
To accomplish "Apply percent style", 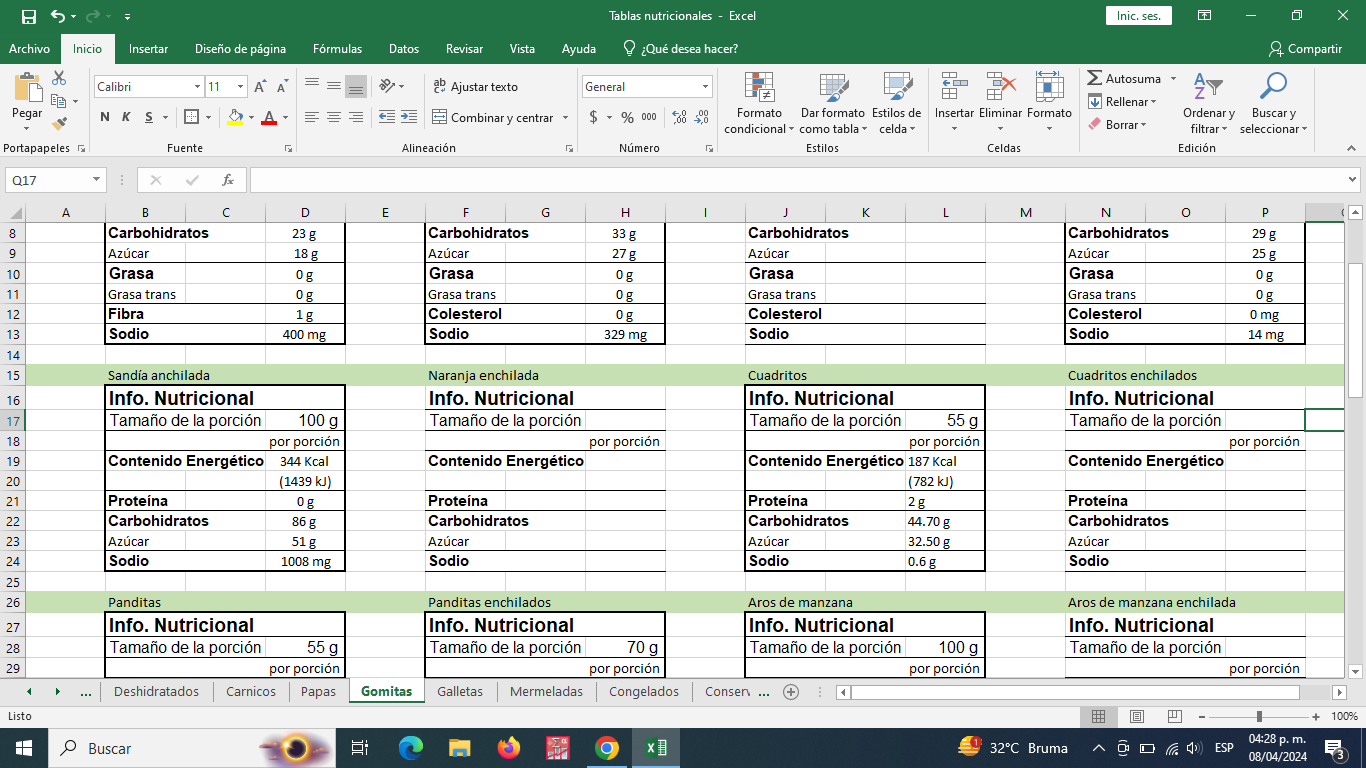I will [x=627, y=117].
